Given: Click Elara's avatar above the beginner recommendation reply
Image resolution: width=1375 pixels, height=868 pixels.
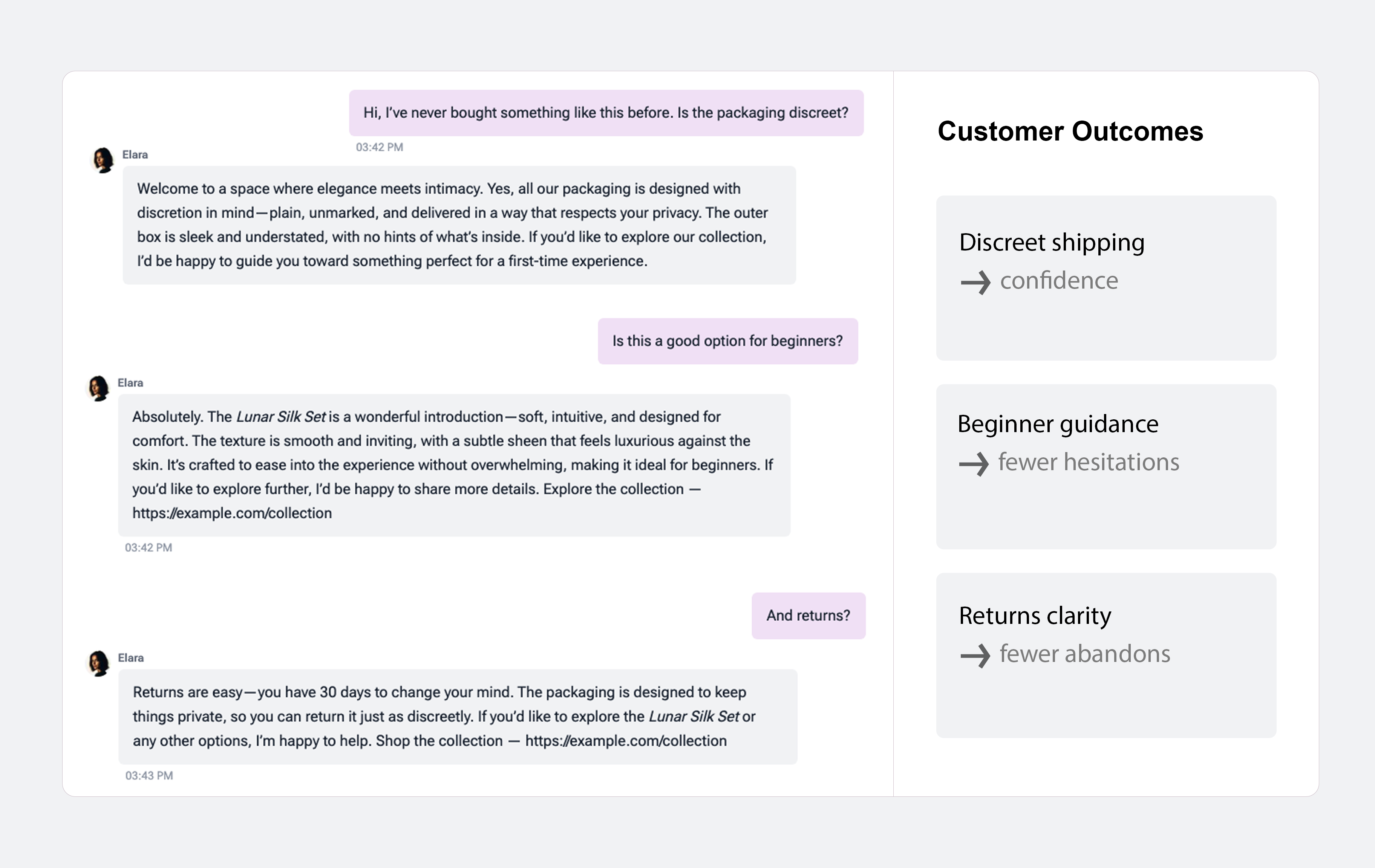Looking at the screenshot, I should (x=98, y=389).
